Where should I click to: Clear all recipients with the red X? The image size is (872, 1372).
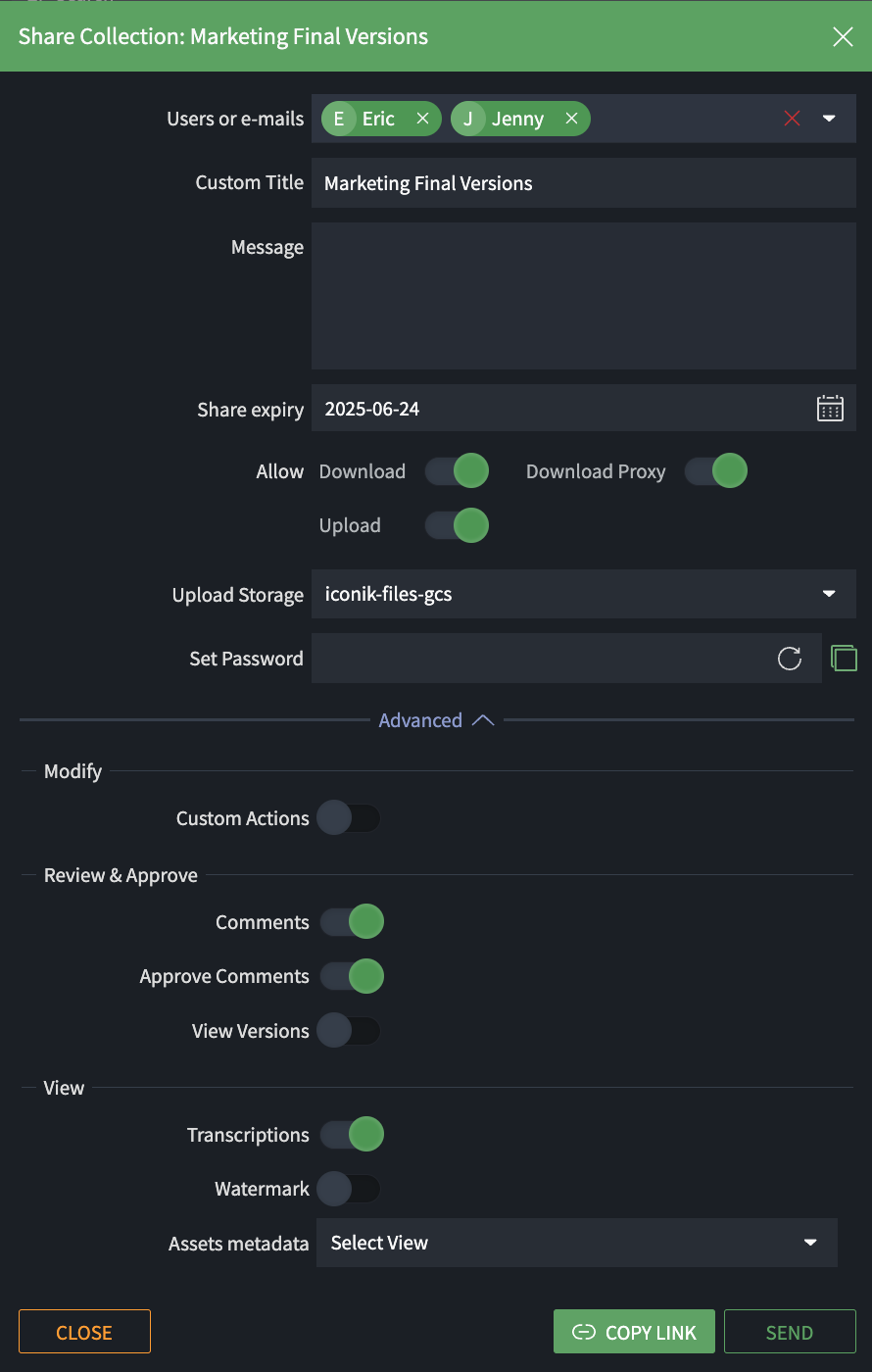[792, 118]
